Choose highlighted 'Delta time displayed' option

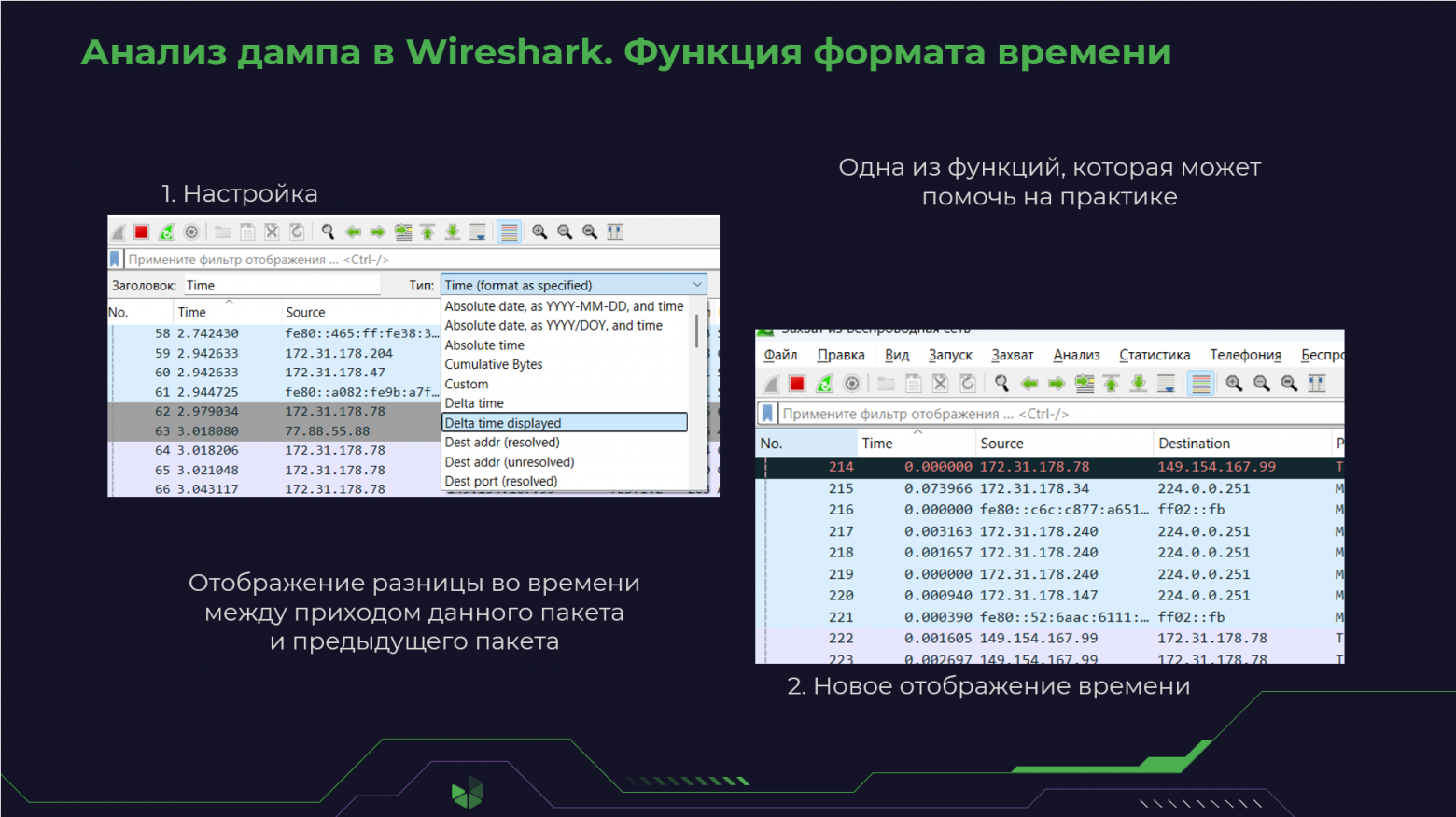pos(565,423)
